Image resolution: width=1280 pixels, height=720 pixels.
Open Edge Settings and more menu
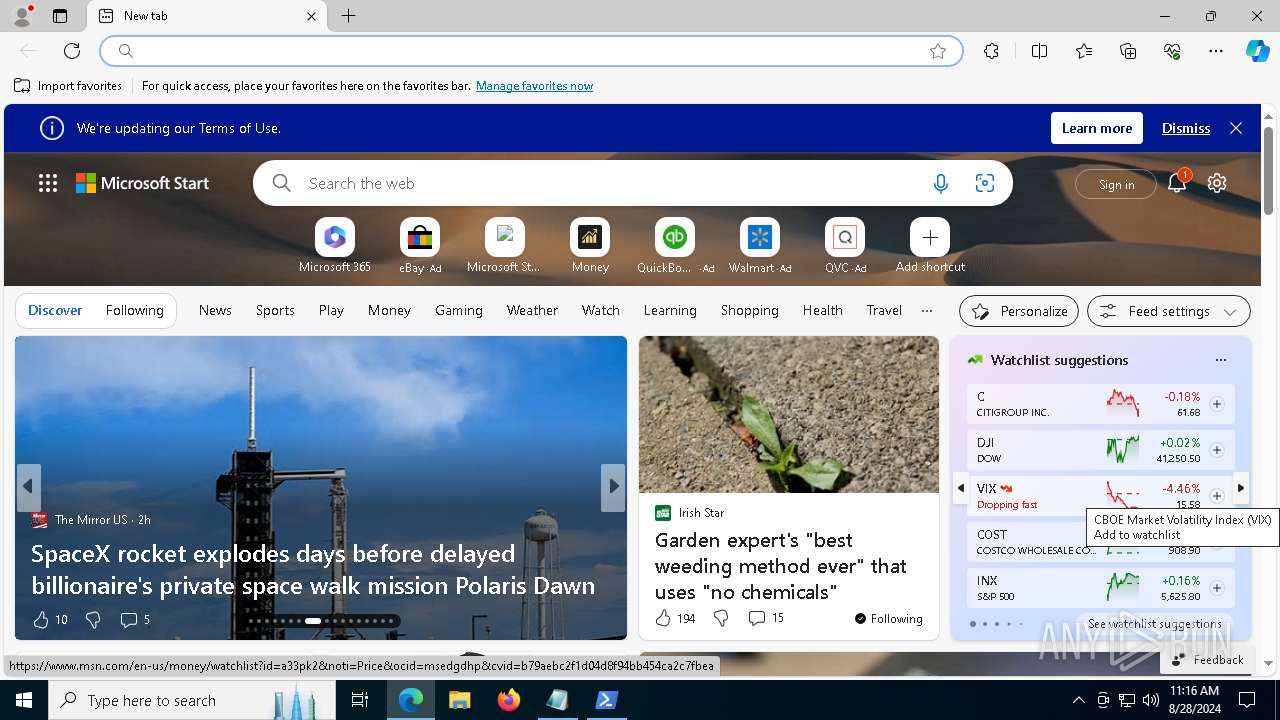(1216, 51)
